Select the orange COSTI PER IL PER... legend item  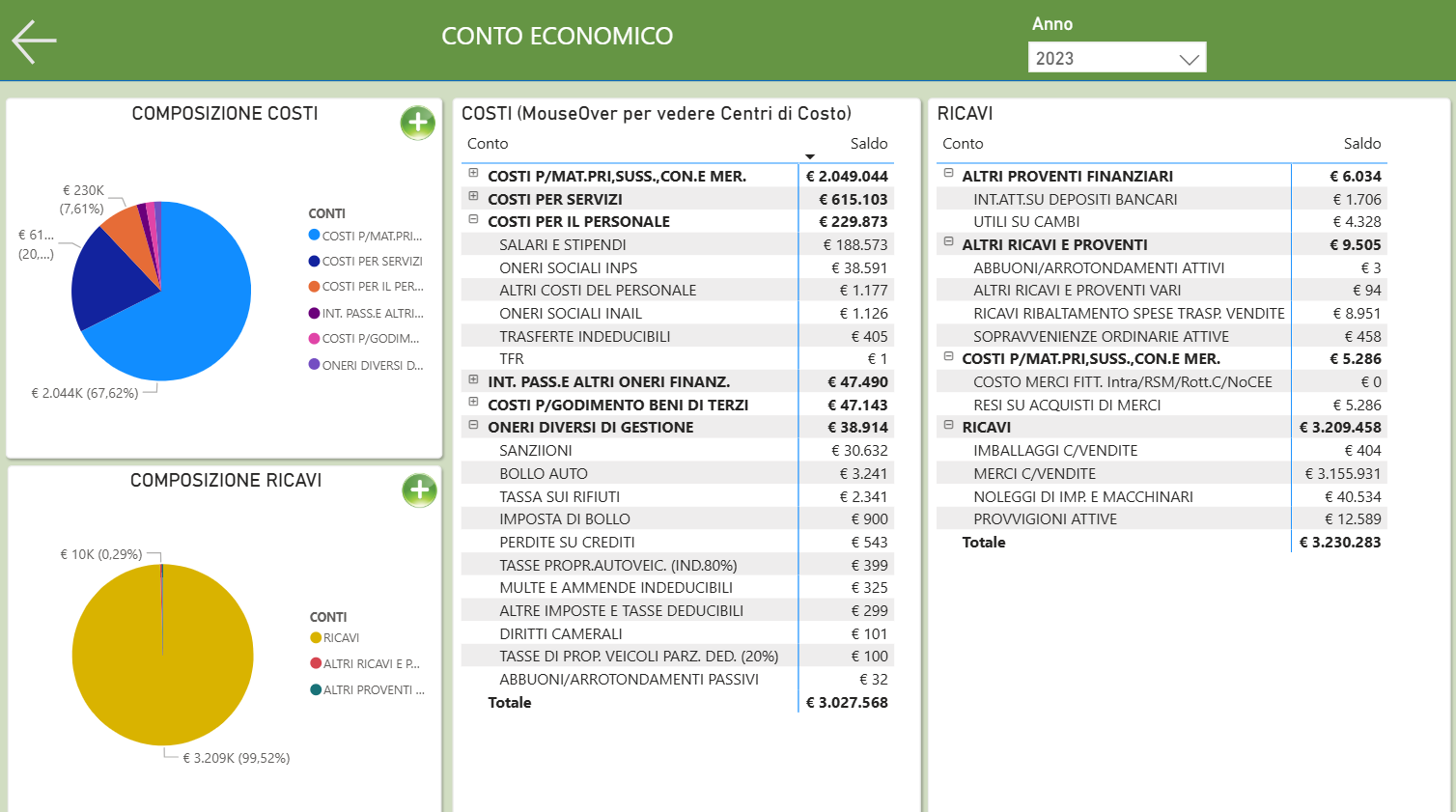366,287
